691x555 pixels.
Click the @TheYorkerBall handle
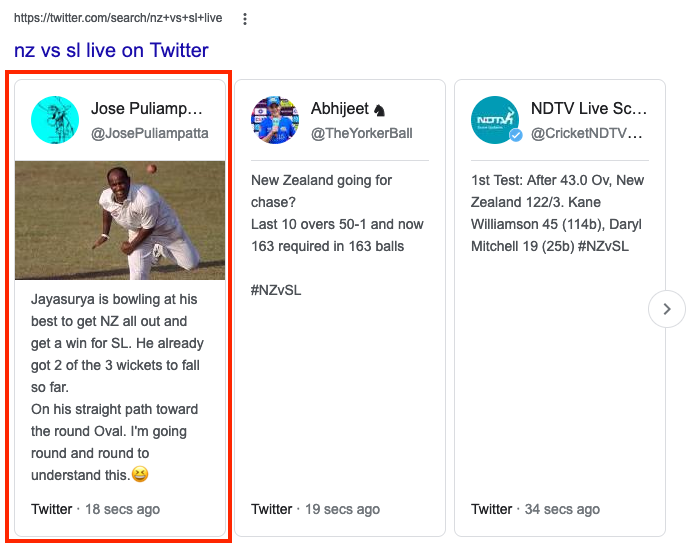click(362, 133)
